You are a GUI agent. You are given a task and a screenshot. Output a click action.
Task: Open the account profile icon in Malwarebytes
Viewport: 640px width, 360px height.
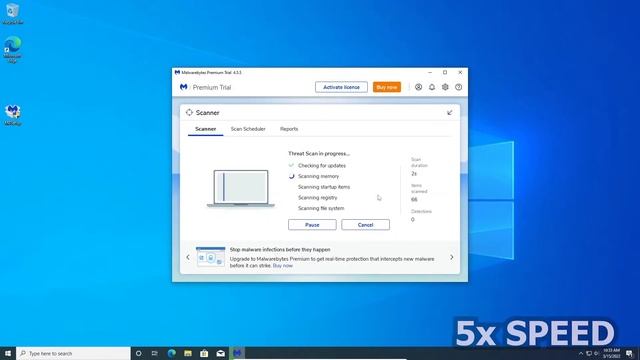coord(418,87)
